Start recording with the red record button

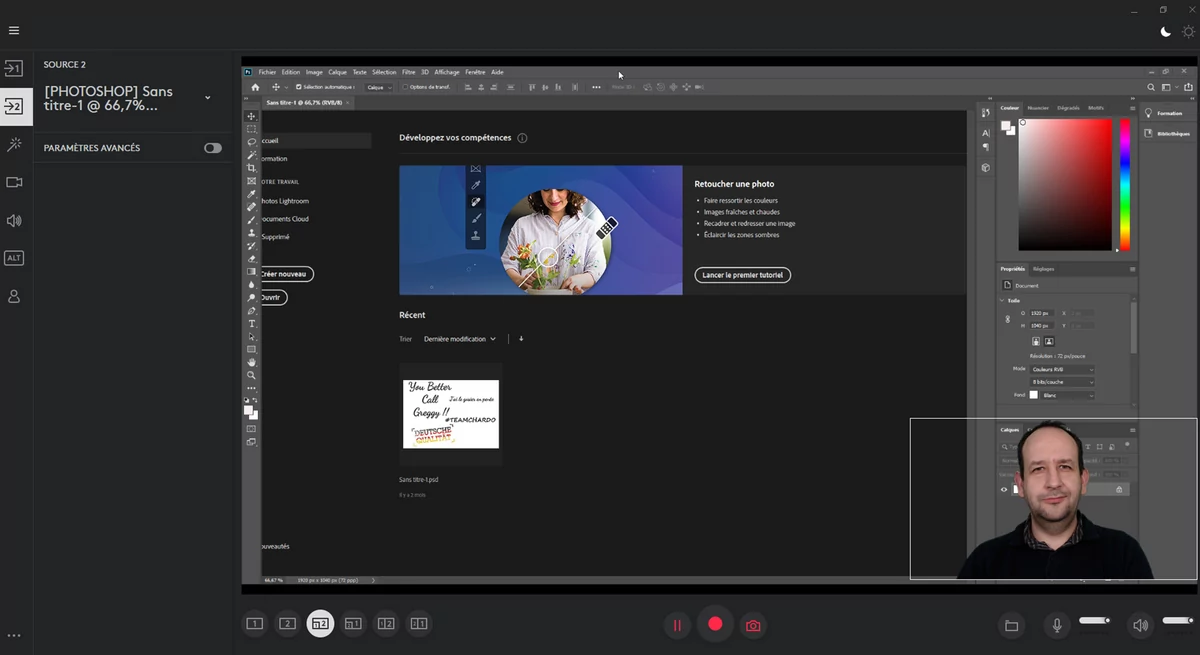(x=715, y=624)
